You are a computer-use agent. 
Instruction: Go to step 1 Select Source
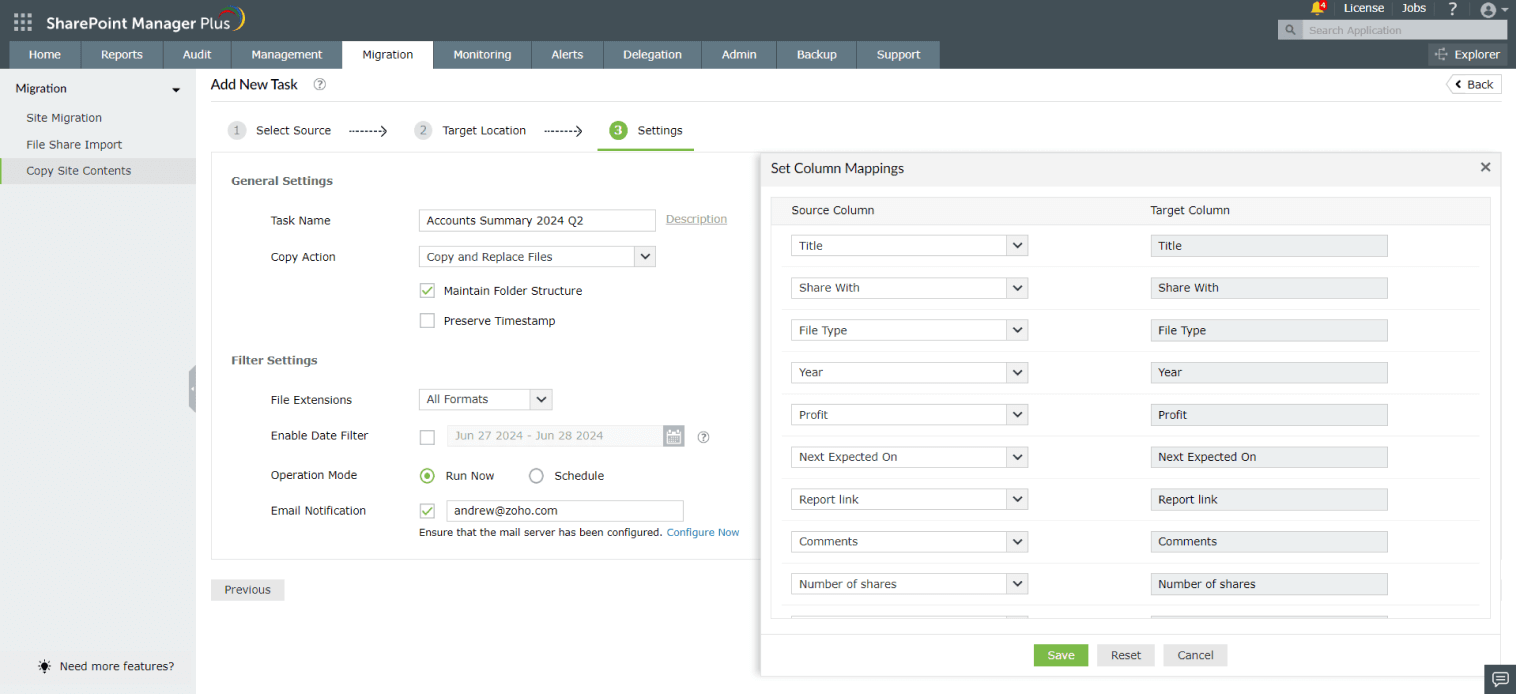(279, 131)
